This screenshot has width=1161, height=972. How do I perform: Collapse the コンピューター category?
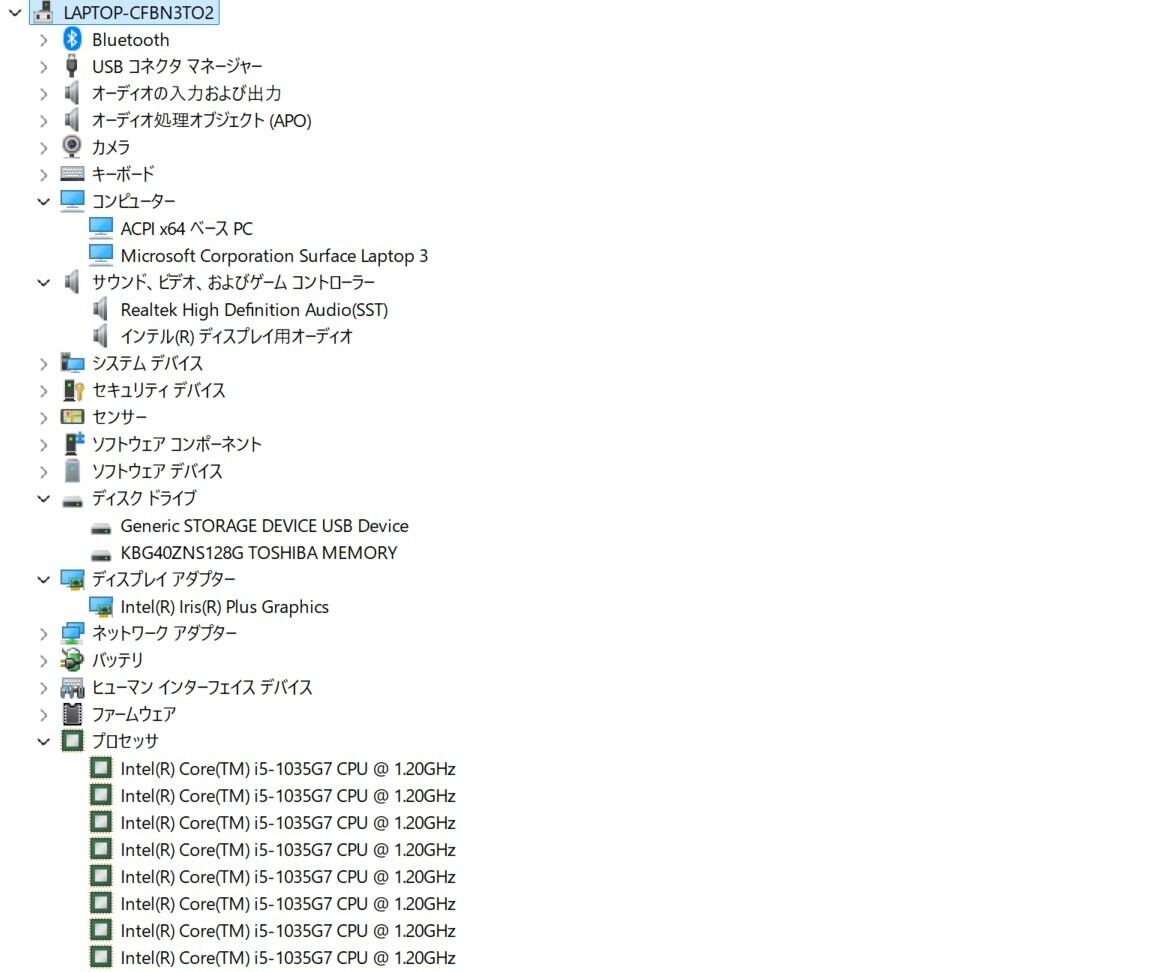(x=44, y=201)
